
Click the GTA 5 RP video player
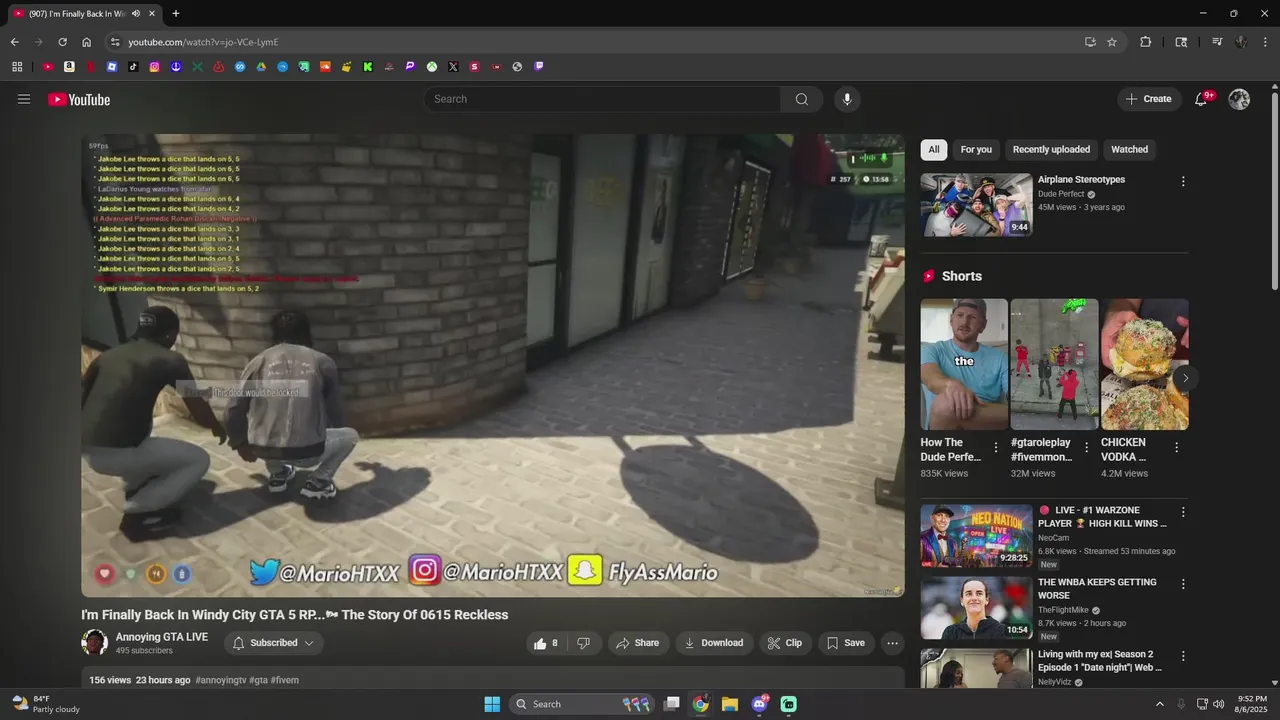(x=492, y=365)
